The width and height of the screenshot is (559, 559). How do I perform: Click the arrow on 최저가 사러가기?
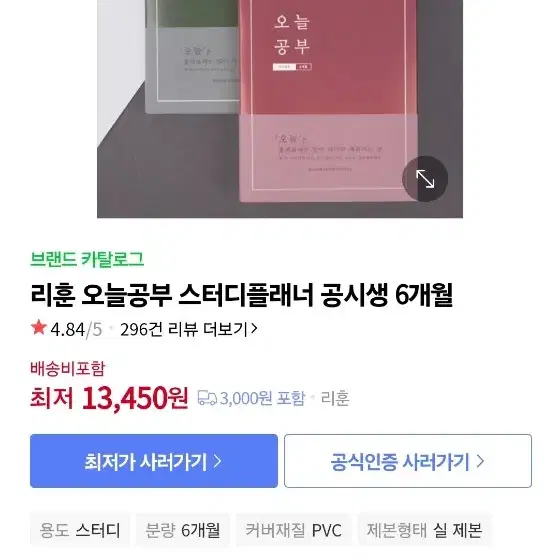(x=217, y=461)
